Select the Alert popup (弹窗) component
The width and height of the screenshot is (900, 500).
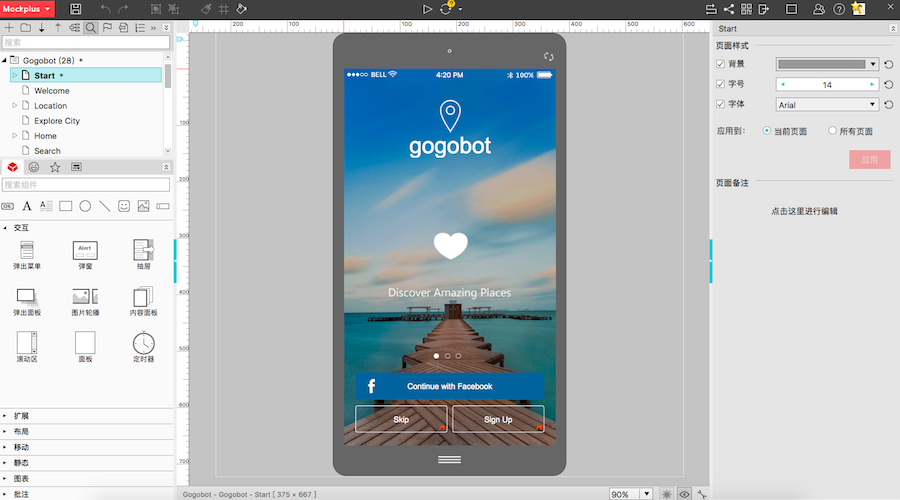coord(85,255)
